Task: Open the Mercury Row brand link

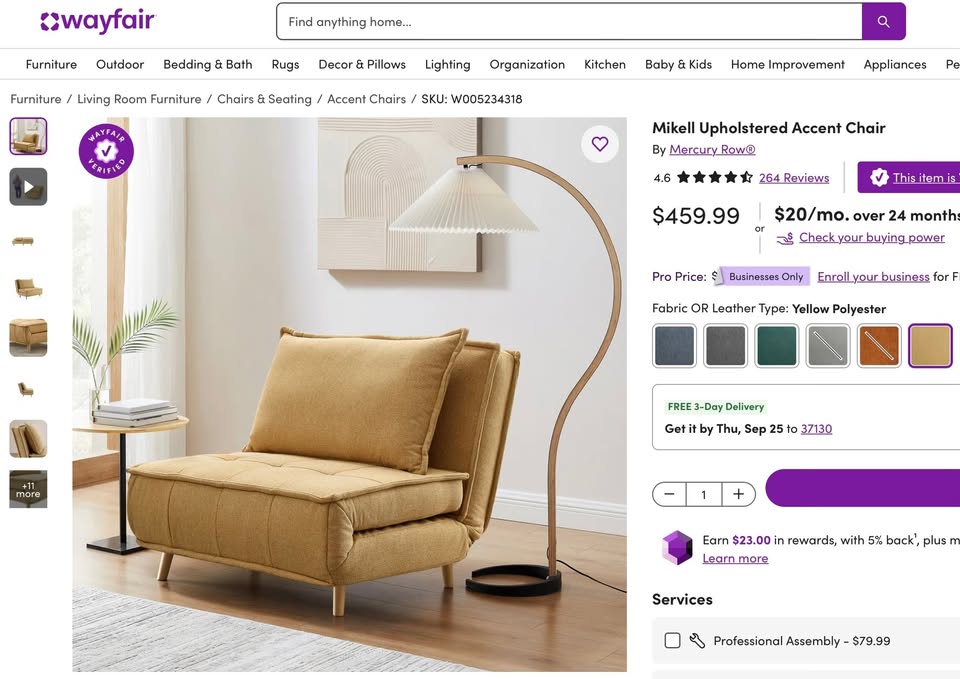Action: coord(712,149)
